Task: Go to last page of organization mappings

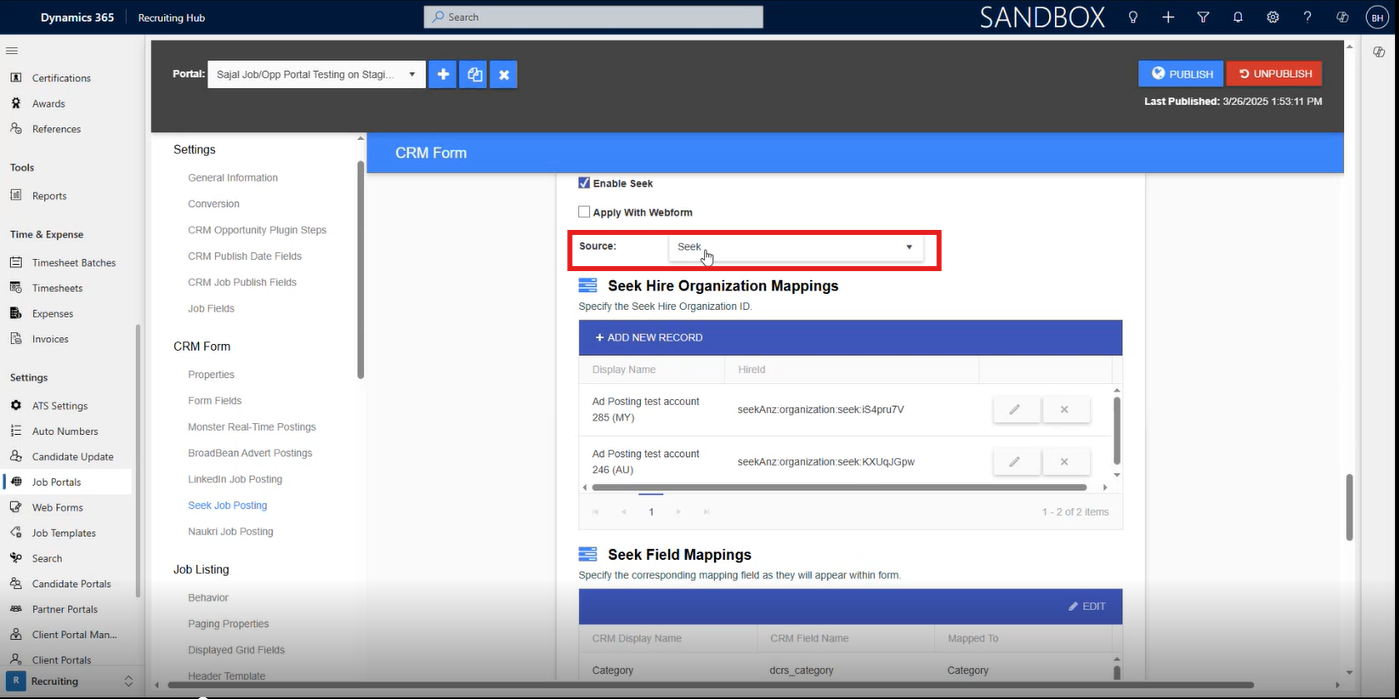Action: click(706, 512)
